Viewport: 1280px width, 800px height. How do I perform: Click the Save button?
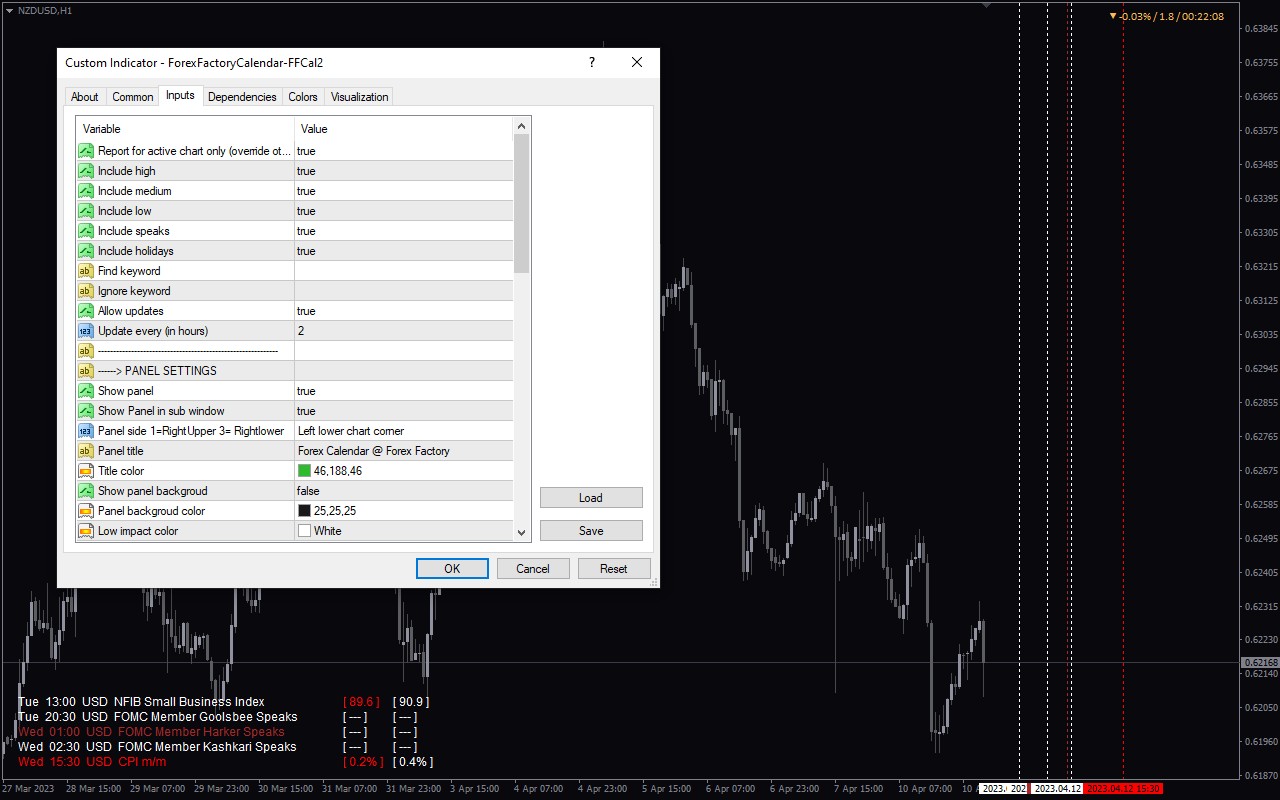591,531
